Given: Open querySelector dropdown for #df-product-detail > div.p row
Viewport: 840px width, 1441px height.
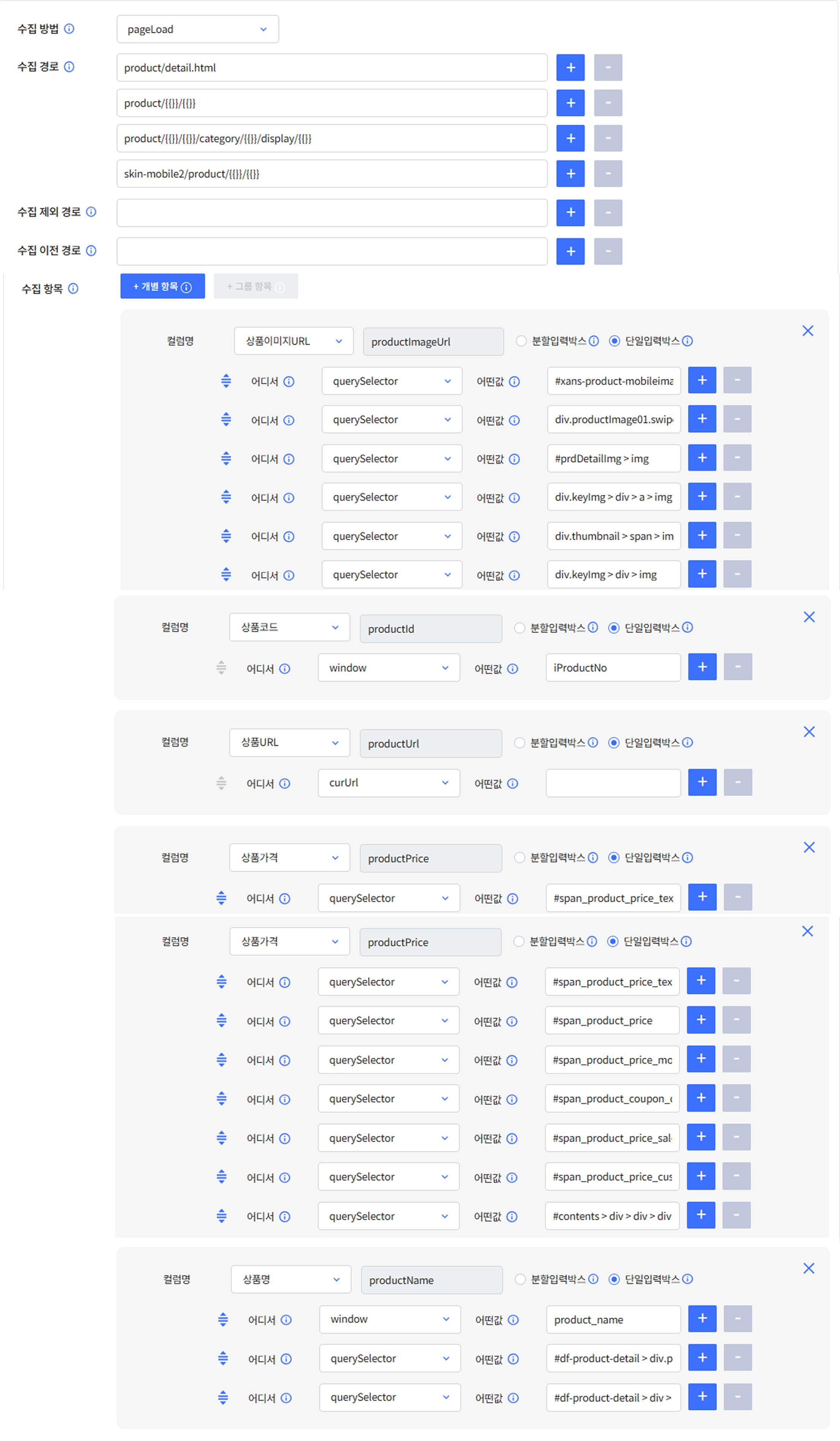Looking at the screenshot, I should (390, 1358).
